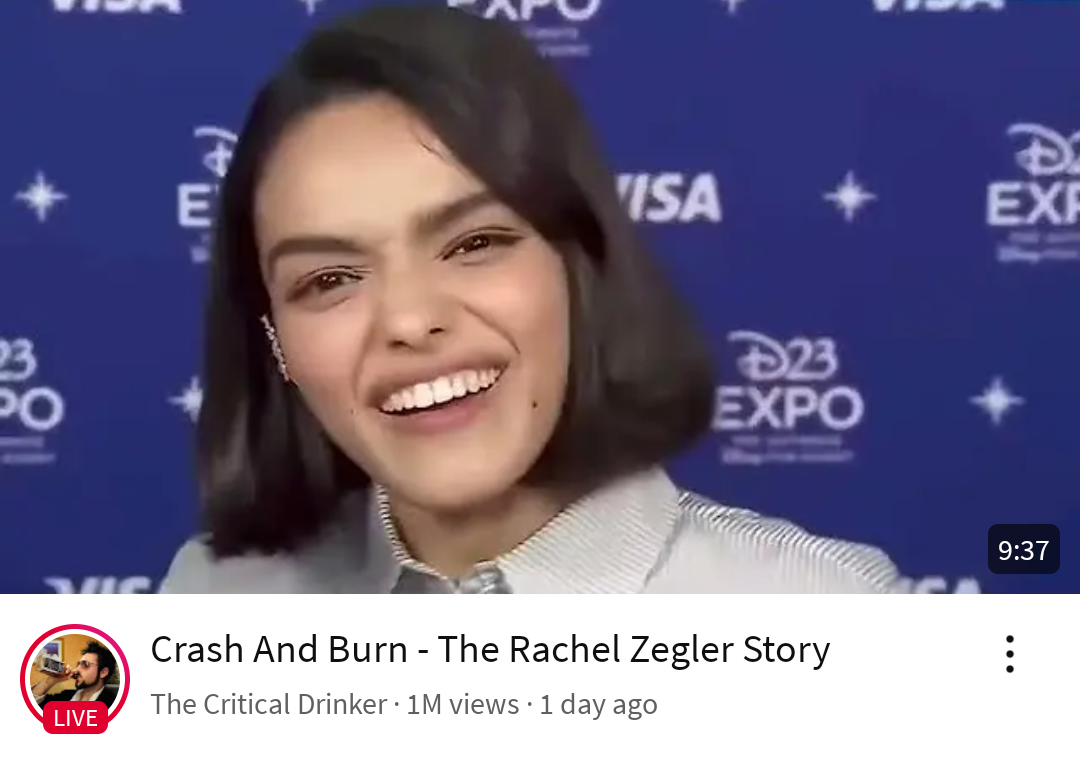Select the words Rachel Zegler Story in title
The image size is (1080, 772).
669,649
